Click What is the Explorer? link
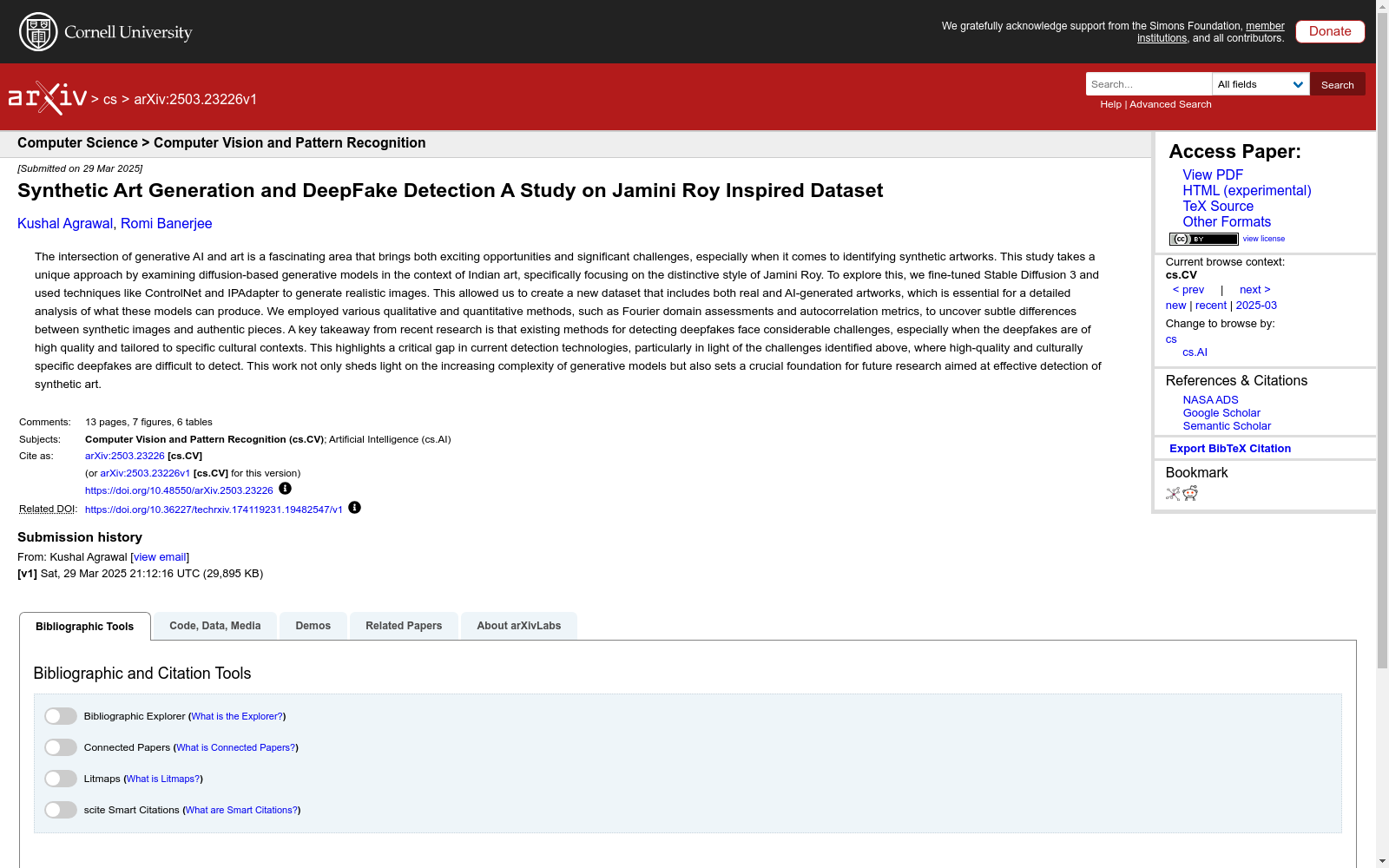1389x868 pixels. [x=237, y=716]
